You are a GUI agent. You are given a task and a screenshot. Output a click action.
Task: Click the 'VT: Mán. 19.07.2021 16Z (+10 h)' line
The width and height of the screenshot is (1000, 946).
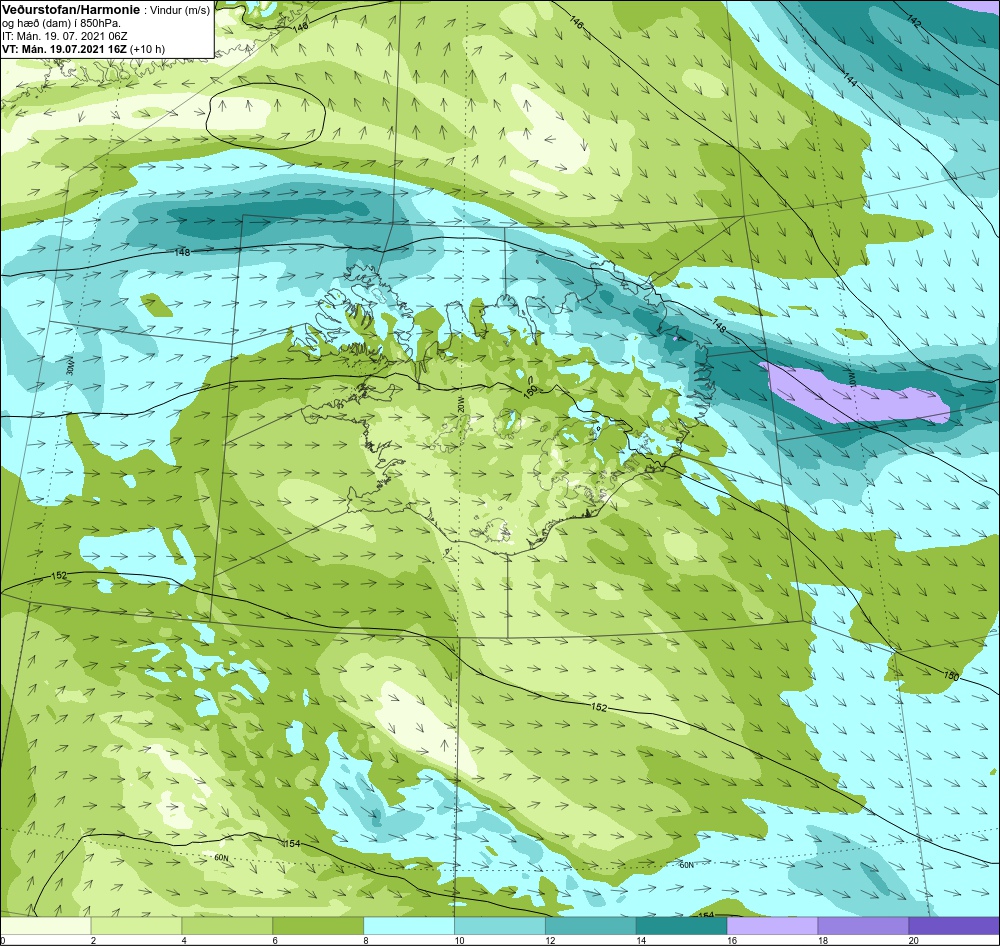(x=84, y=49)
